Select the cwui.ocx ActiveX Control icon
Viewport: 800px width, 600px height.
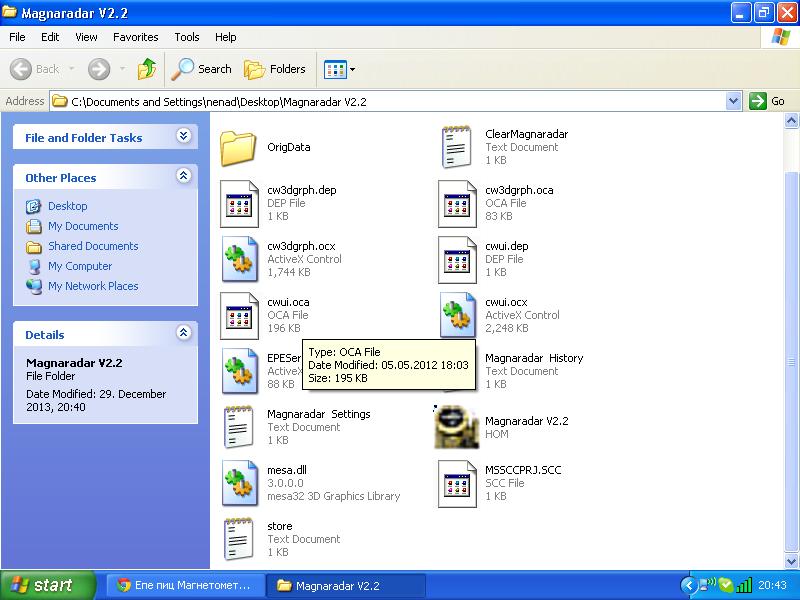[x=457, y=316]
